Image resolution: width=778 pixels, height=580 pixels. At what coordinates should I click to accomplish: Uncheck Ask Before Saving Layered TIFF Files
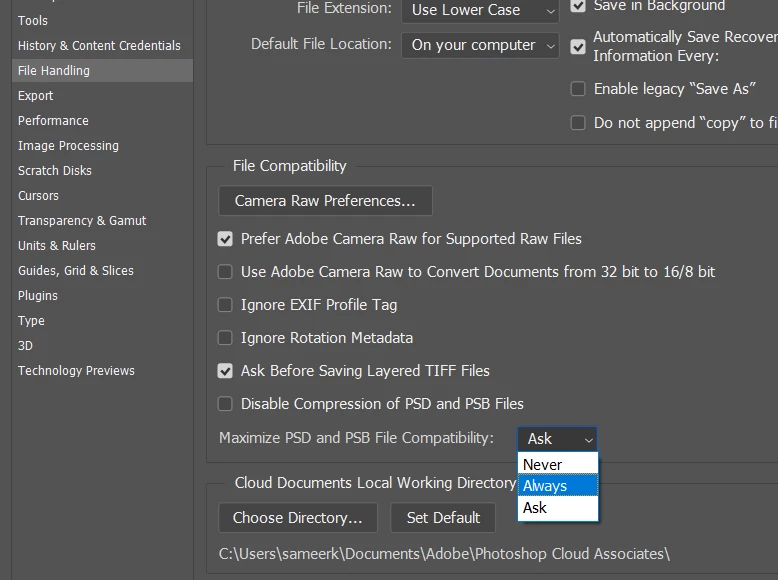225,371
